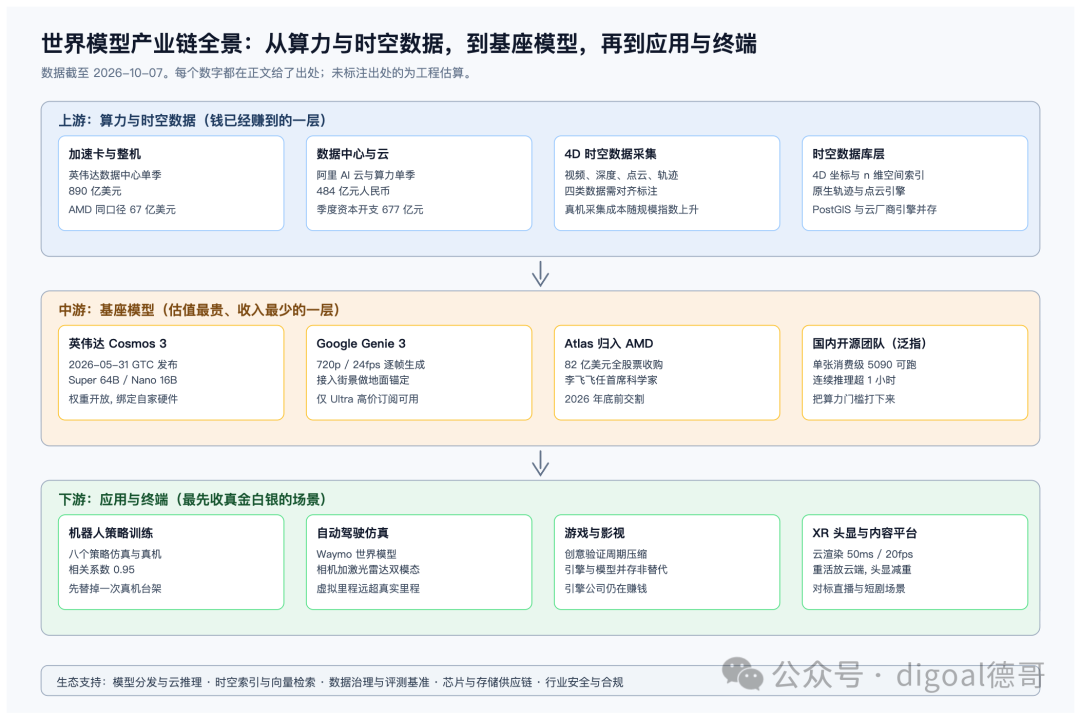
Task: Click the line "连续推理超 1 小时"
Action: 854,380
